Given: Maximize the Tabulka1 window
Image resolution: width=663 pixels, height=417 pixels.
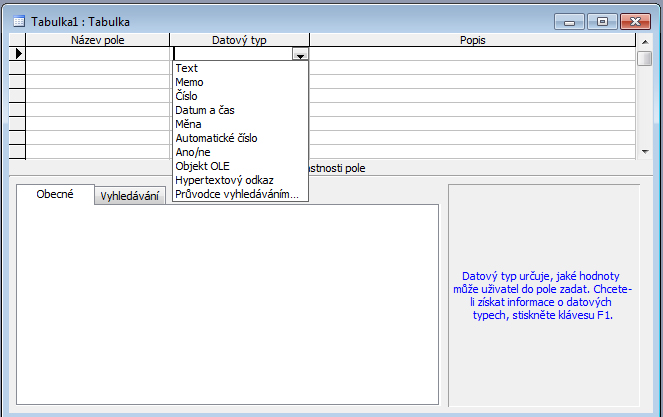Looking at the screenshot, I should pos(602,21).
